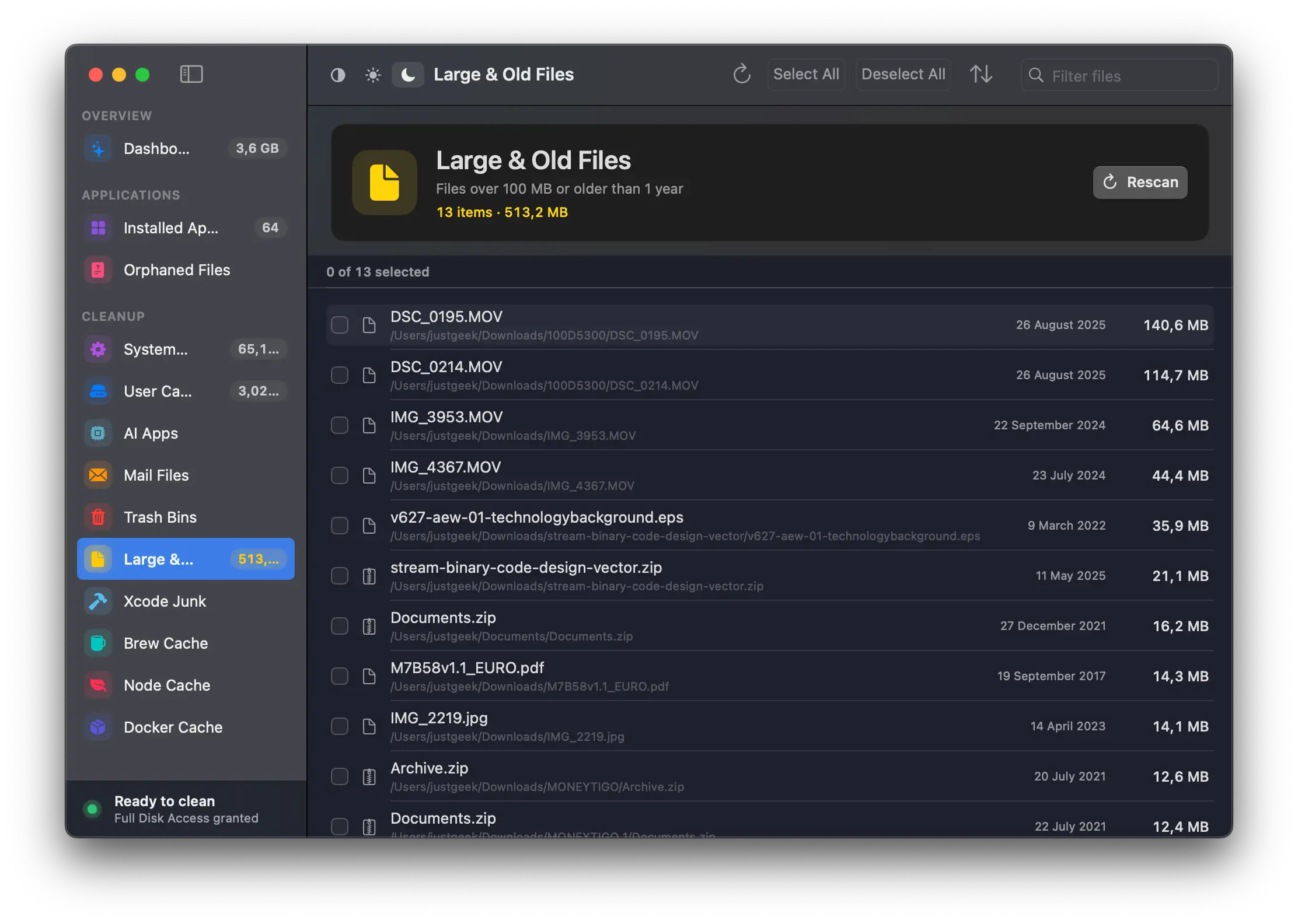Image resolution: width=1298 pixels, height=924 pixels.
Task: Click the Mail Files envelope icon
Action: 98,475
